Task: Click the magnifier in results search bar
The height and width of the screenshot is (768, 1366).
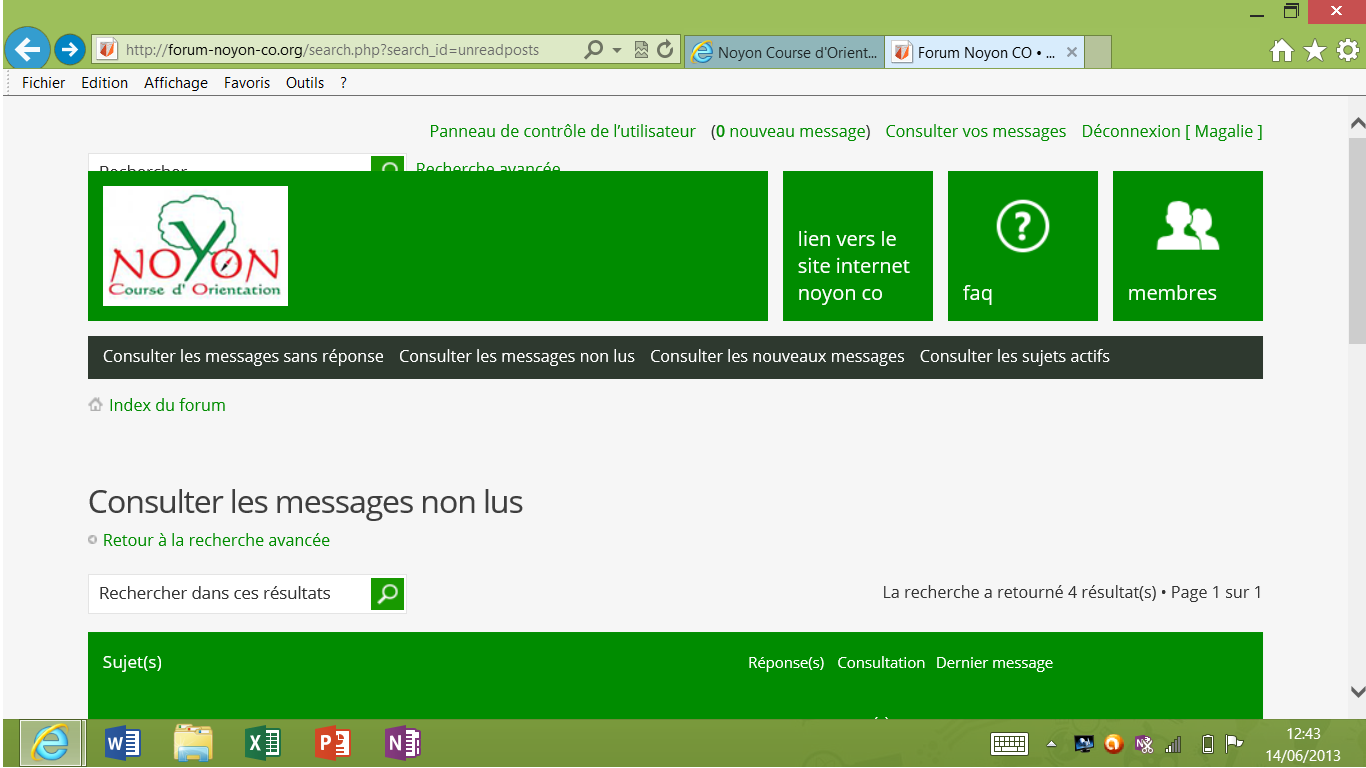Action: tap(386, 593)
